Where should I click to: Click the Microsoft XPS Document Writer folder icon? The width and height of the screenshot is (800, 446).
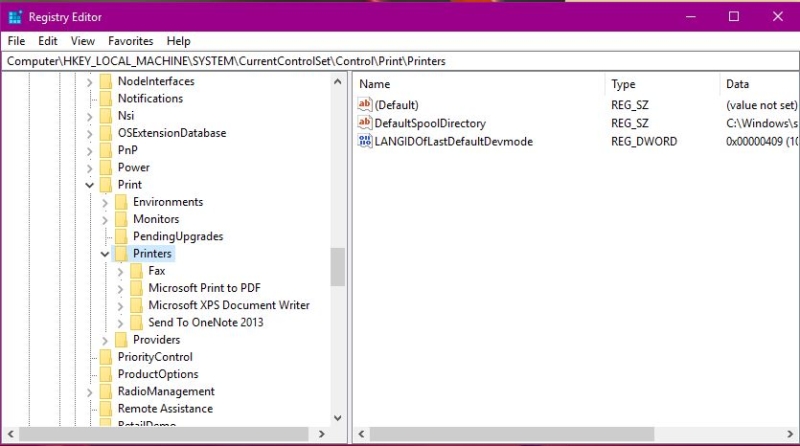tap(136, 305)
